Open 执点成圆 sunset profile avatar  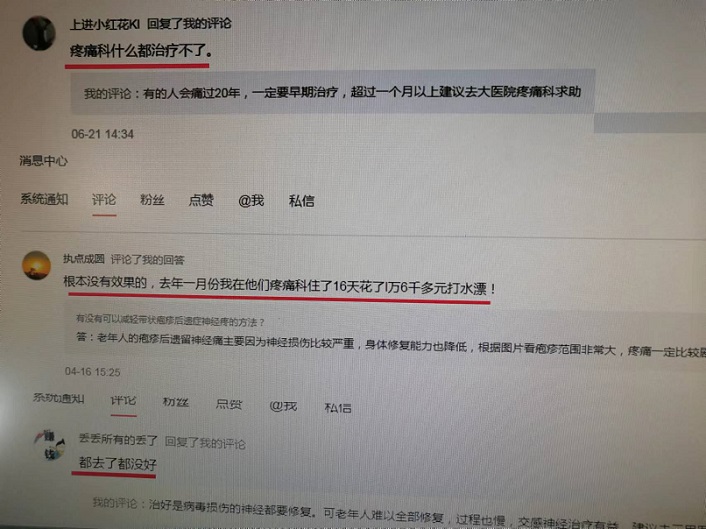click(x=36, y=265)
